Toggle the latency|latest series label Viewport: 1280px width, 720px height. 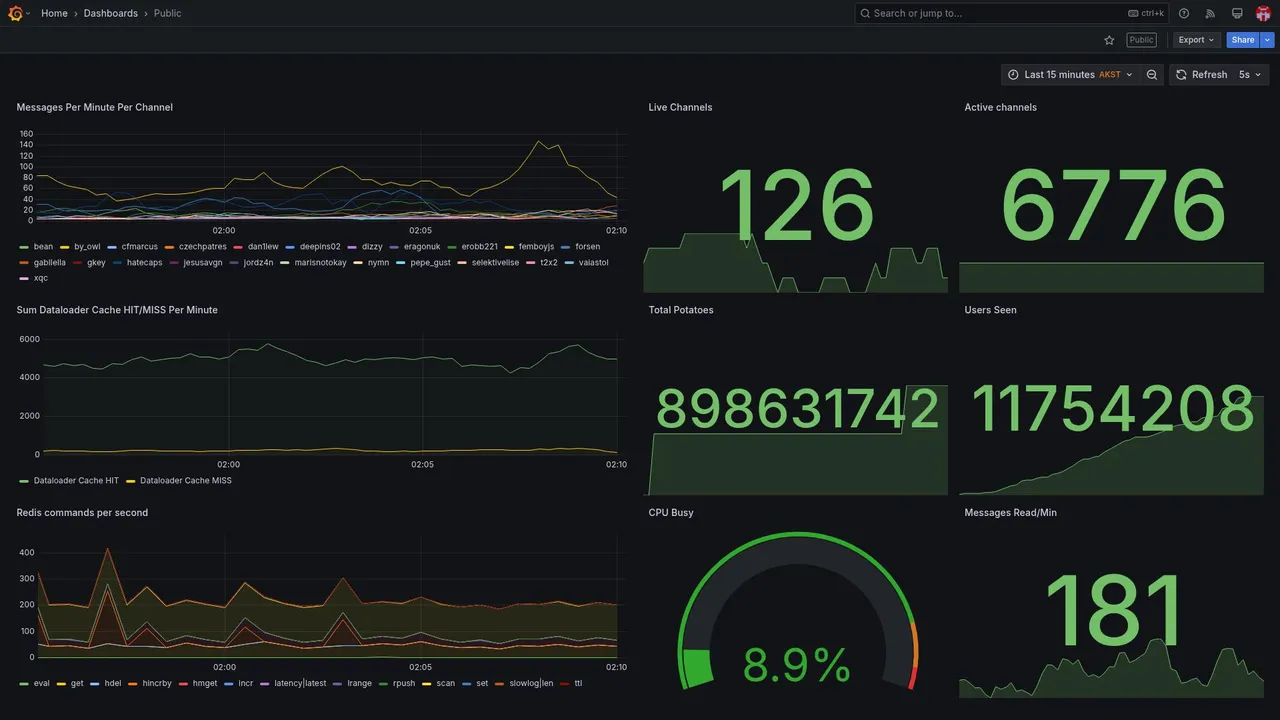point(301,684)
